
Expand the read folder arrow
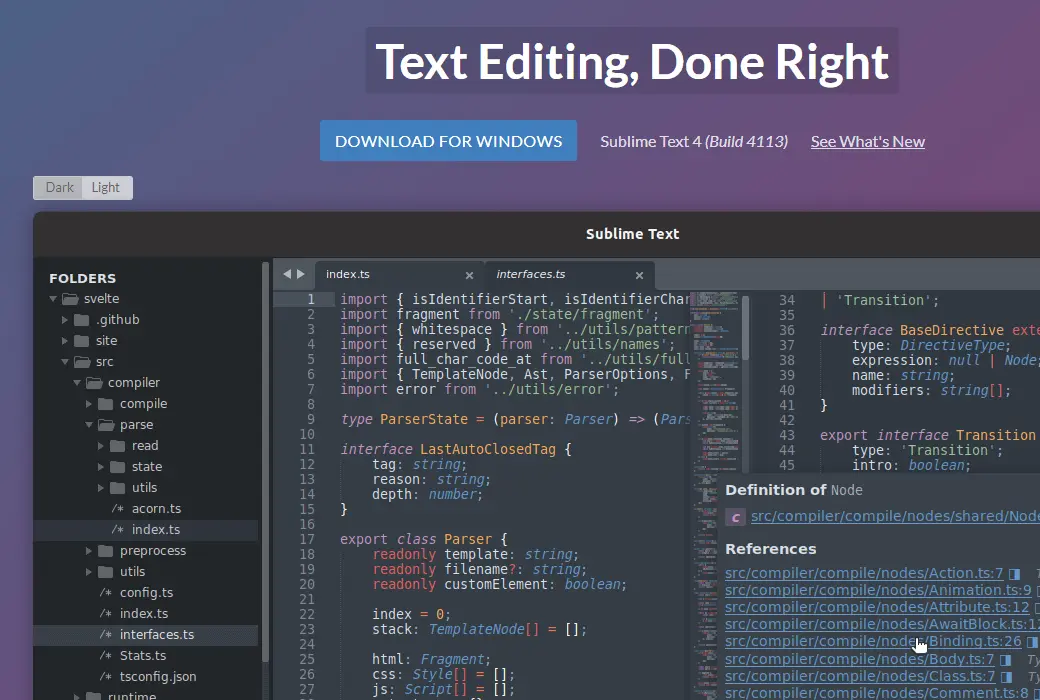[x=100, y=446]
